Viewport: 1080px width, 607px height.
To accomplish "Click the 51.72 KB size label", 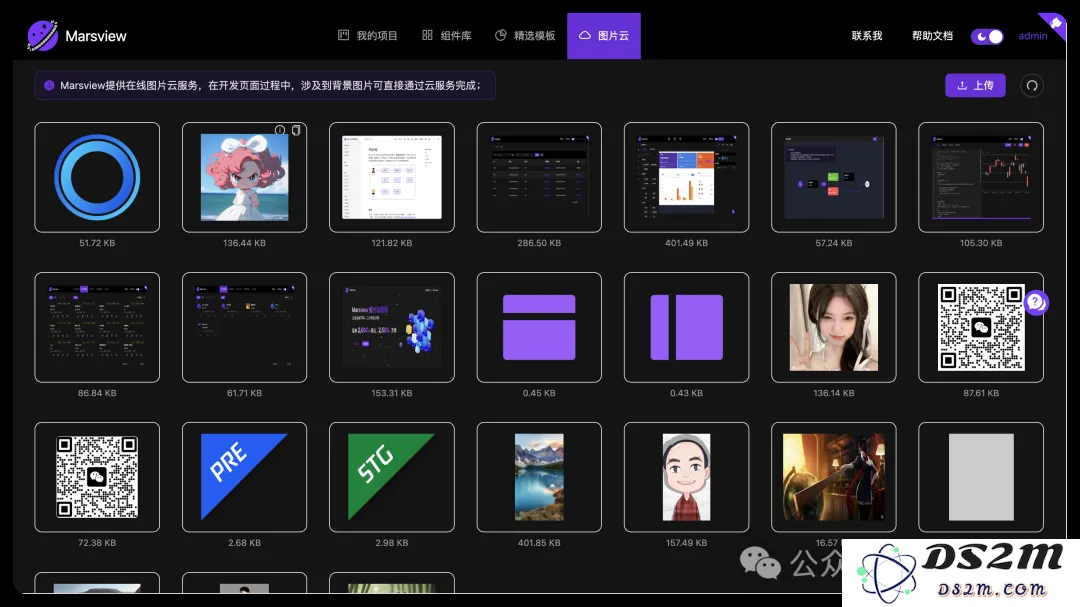I will click(97, 243).
